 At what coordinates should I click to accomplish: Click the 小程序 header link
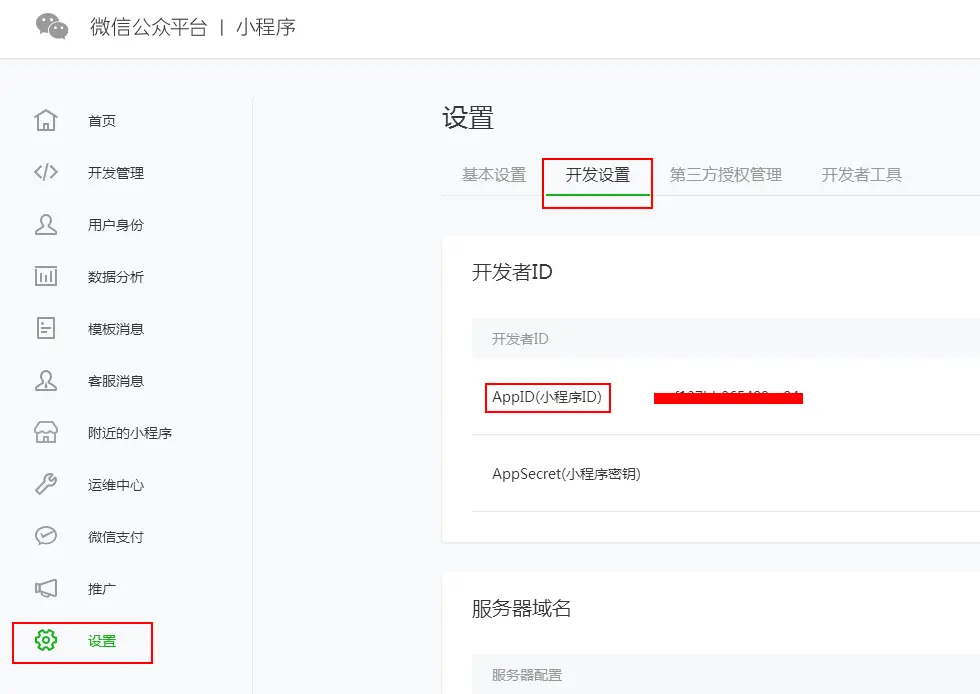pyautogui.click(x=266, y=27)
